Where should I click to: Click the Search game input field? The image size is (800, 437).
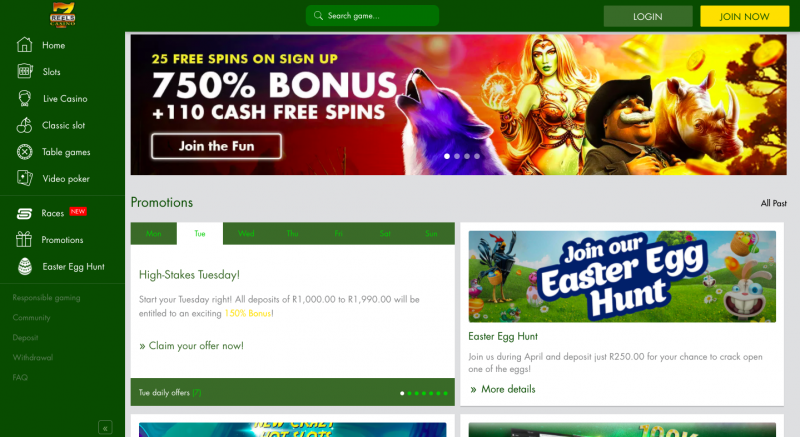coord(372,16)
